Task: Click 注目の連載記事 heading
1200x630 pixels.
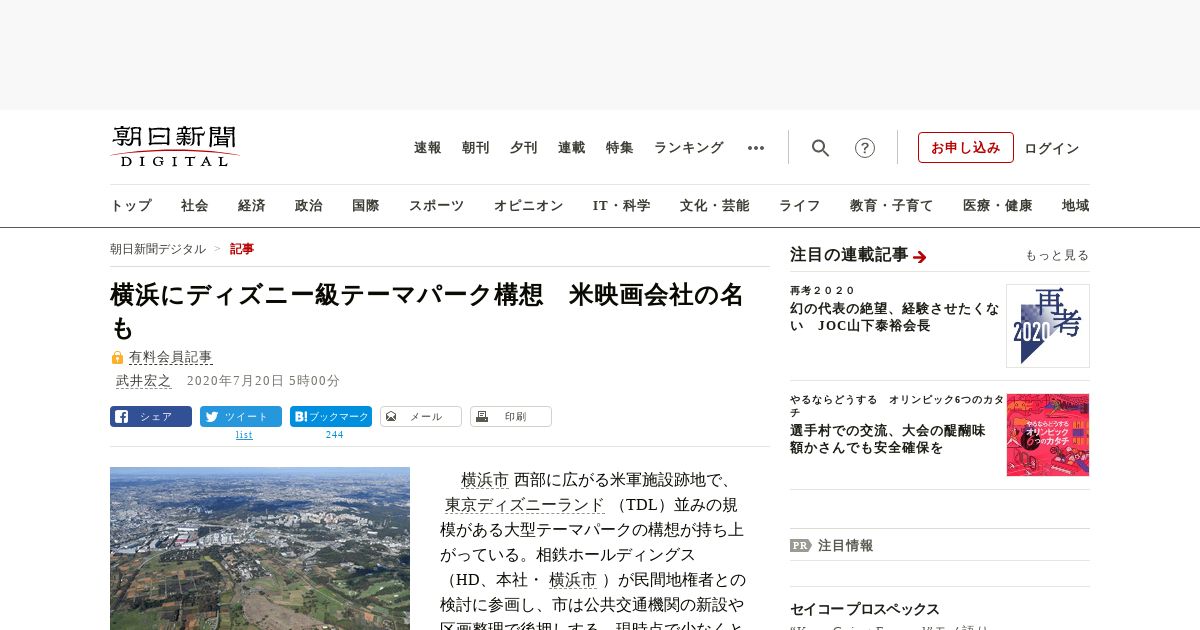Action: click(x=849, y=255)
